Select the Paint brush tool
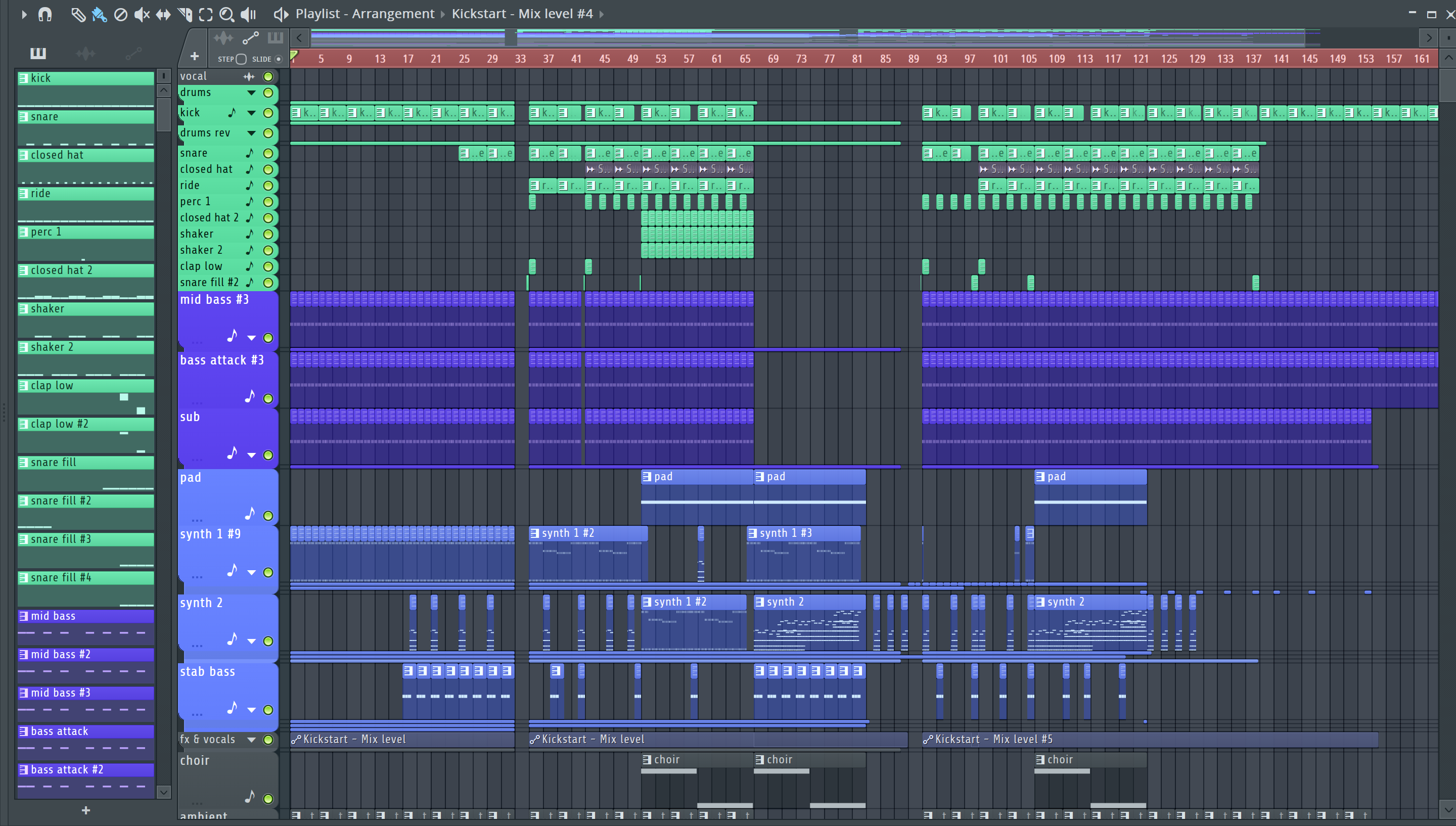1456x826 pixels. coord(99,14)
